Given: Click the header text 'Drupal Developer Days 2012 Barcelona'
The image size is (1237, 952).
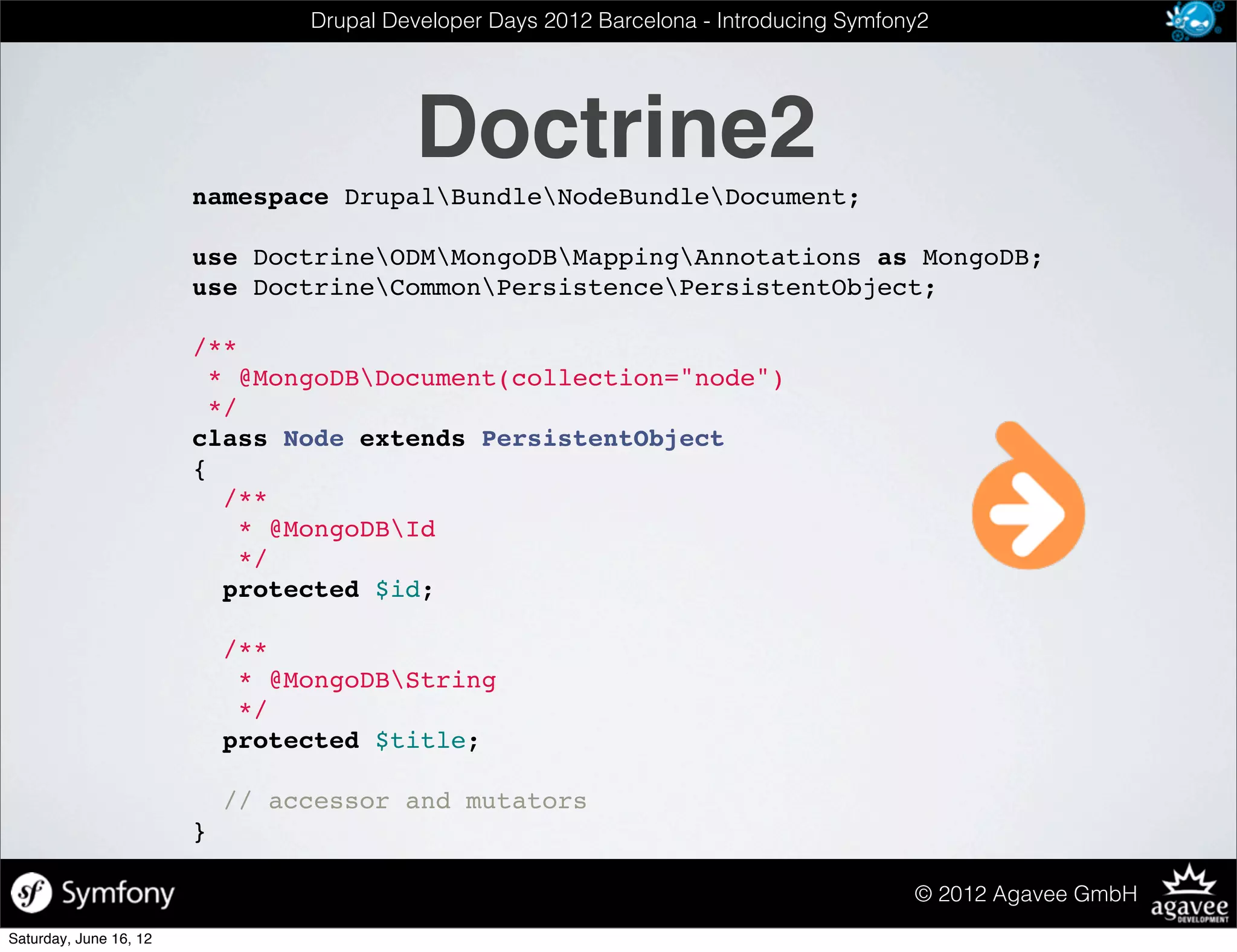Looking at the screenshot, I should [504, 21].
